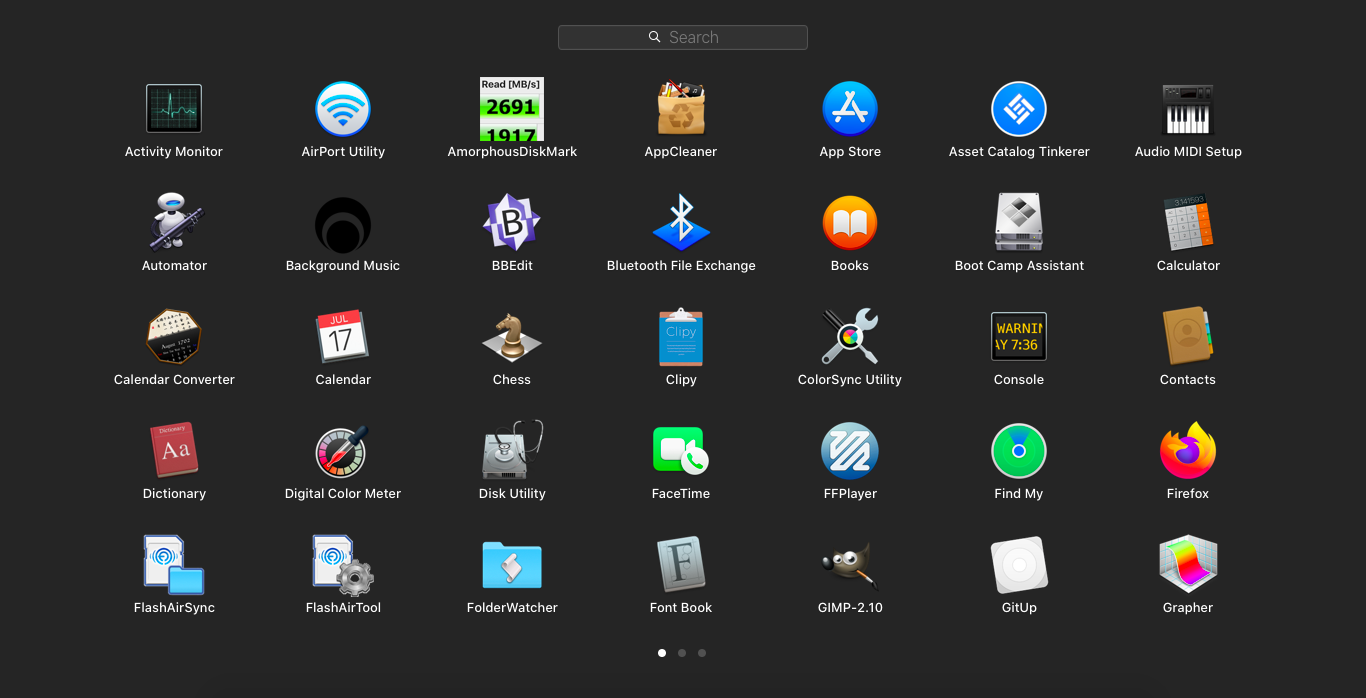Go to second Launchpad page dot
This screenshot has width=1366, height=698.
[x=682, y=653]
